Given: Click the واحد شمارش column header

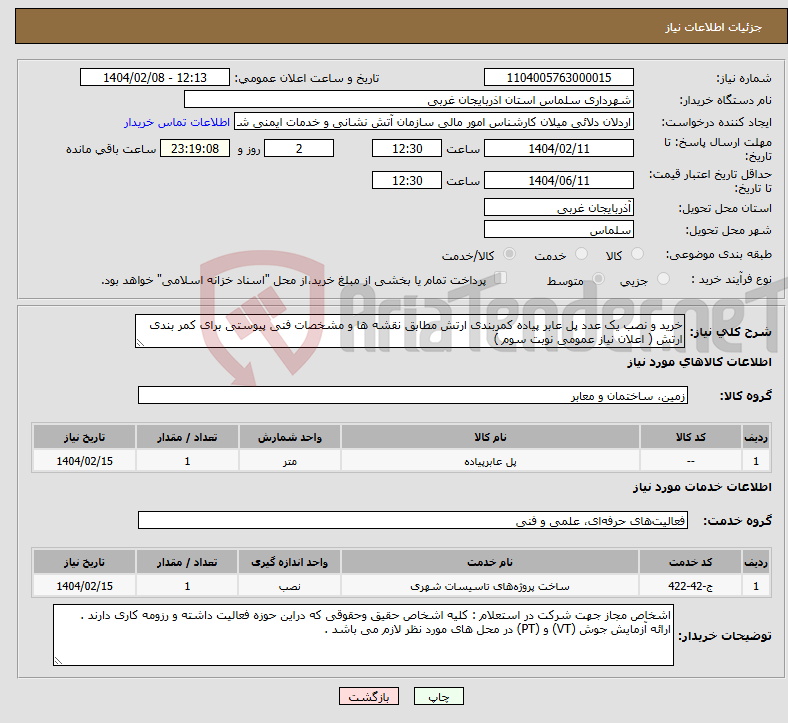Looking at the screenshot, I should [290, 437].
